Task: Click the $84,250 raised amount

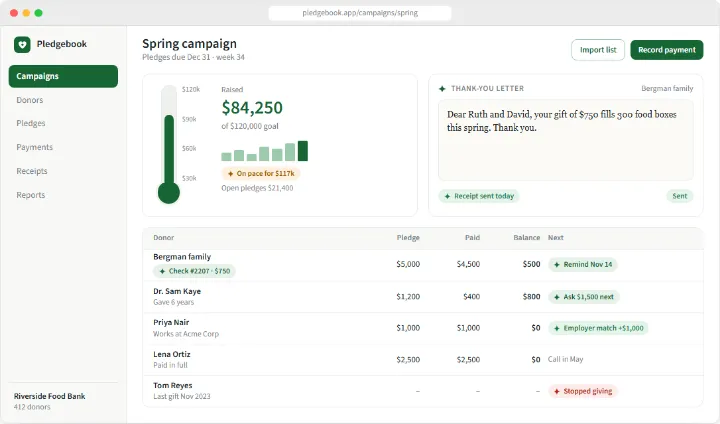Action: pos(252,107)
